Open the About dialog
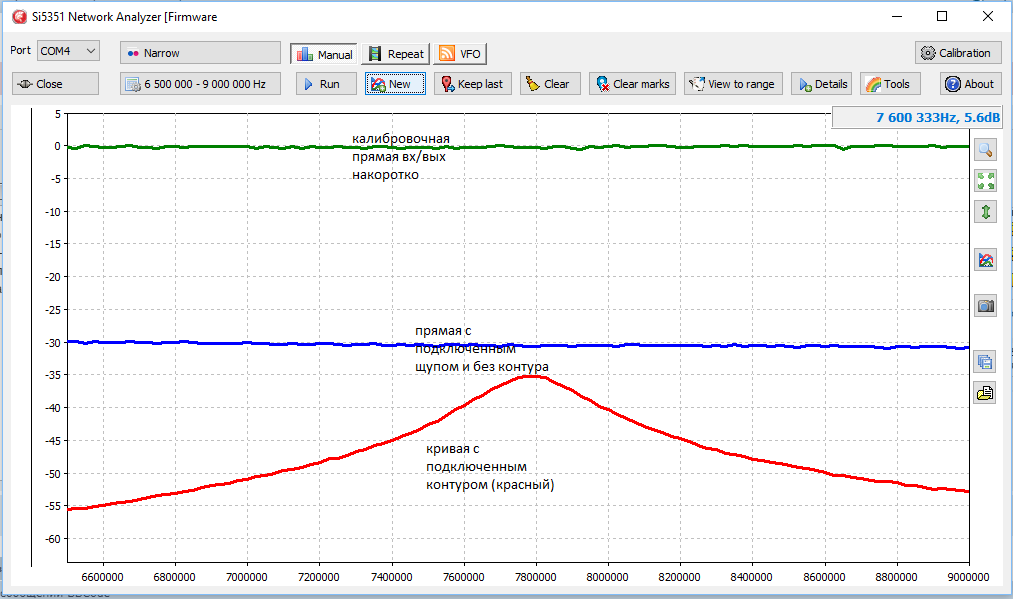 pyautogui.click(x=969, y=84)
